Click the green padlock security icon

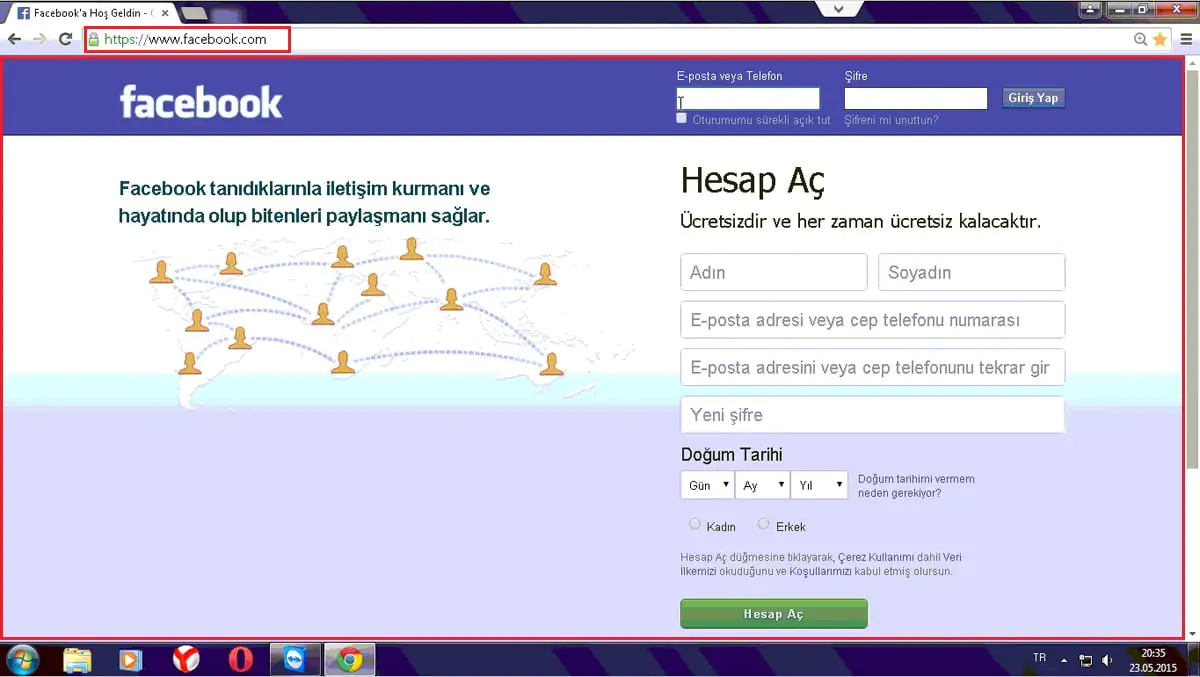[x=94, y=40]
